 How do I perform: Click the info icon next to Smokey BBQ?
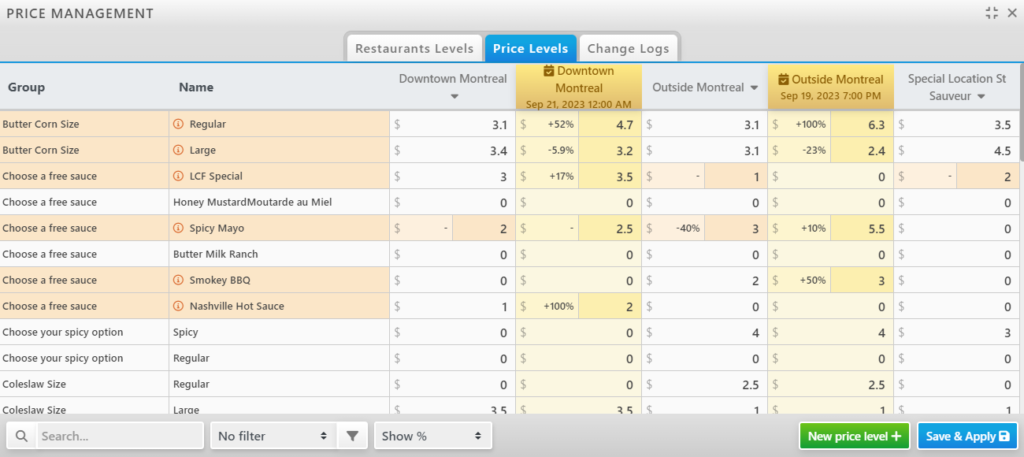pos(179,280)
